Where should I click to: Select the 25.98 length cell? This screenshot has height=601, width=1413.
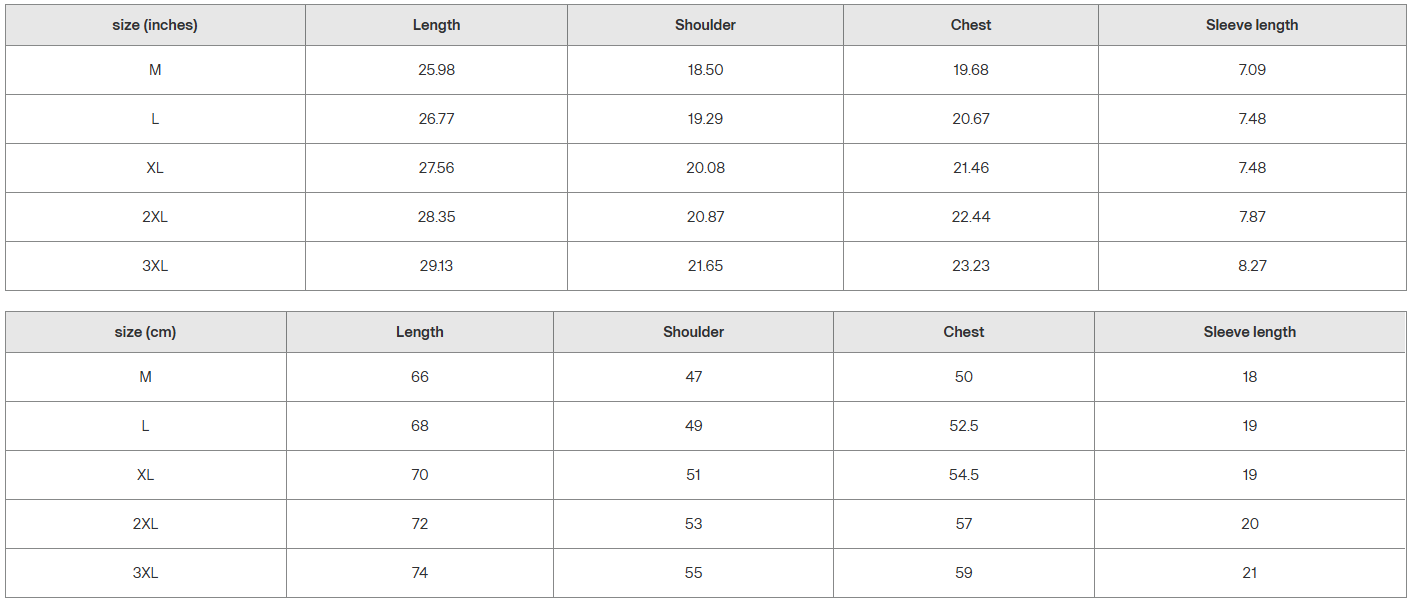[436, 70]
